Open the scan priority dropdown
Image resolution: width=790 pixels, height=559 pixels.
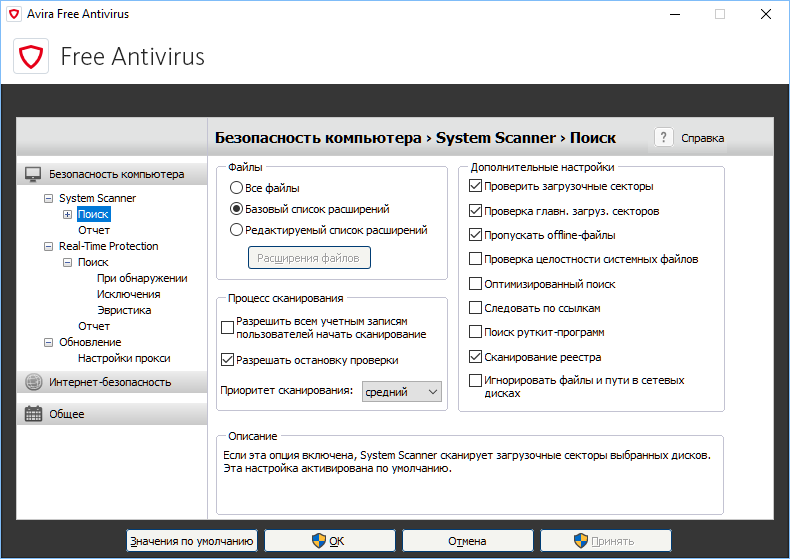click(x=402, y=391)
